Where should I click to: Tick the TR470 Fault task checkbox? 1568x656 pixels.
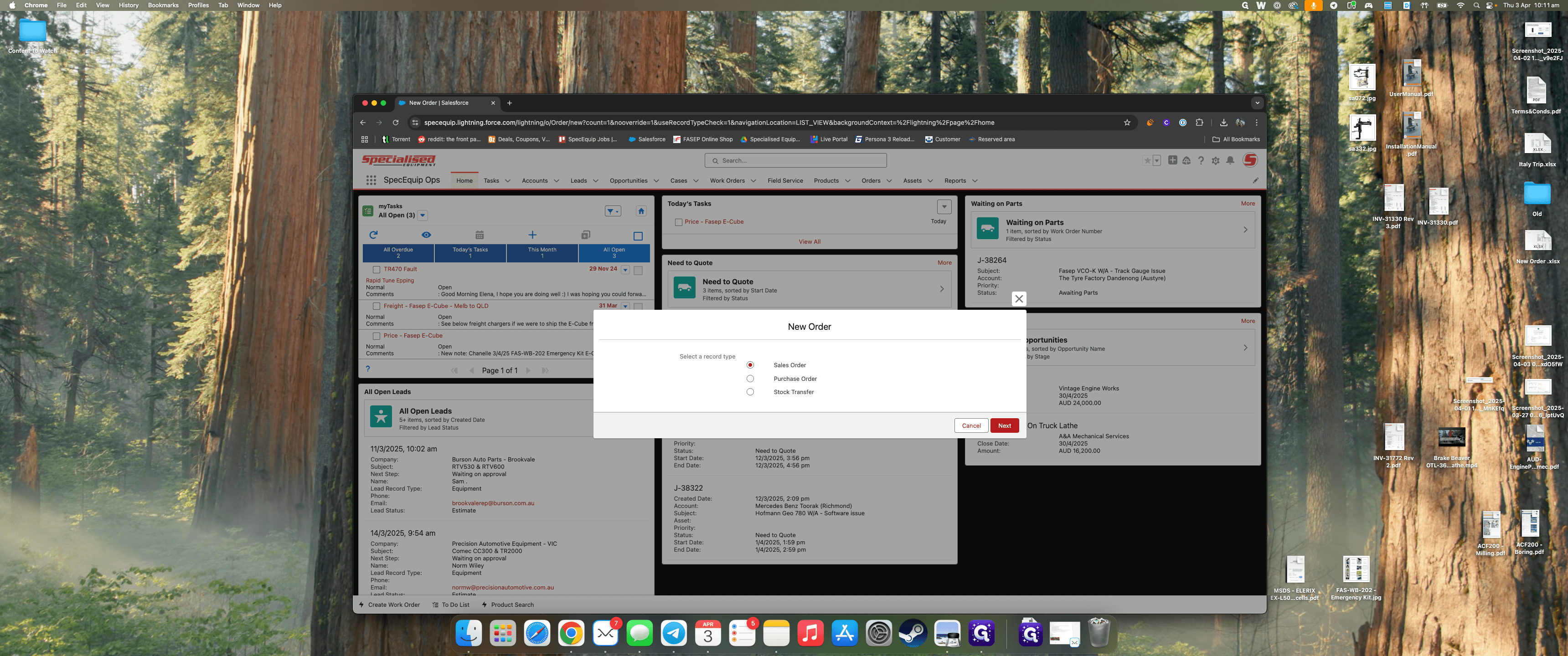(x=376, y=270)
